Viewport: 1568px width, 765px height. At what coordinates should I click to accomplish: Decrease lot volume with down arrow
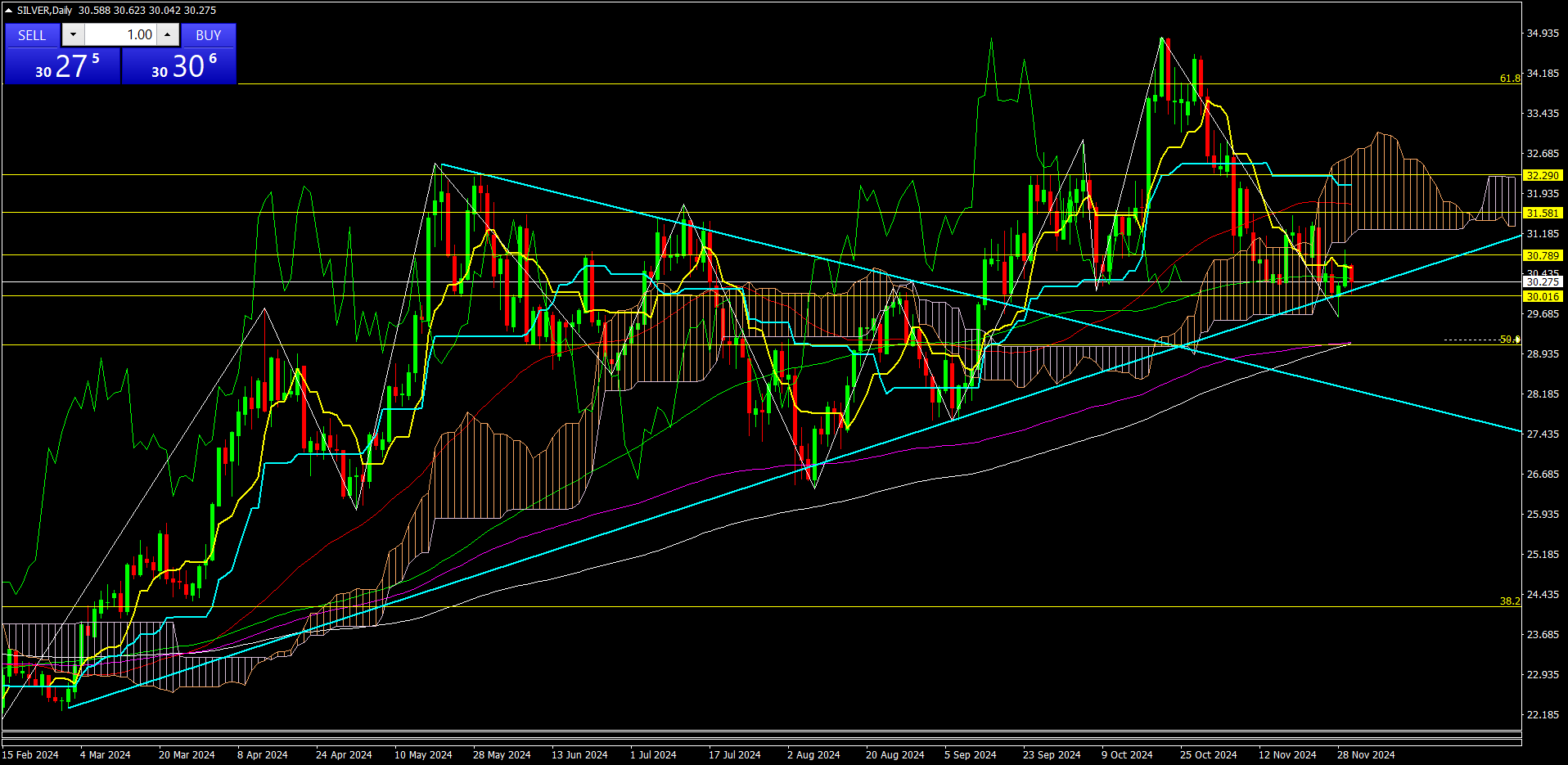[73, 34]
